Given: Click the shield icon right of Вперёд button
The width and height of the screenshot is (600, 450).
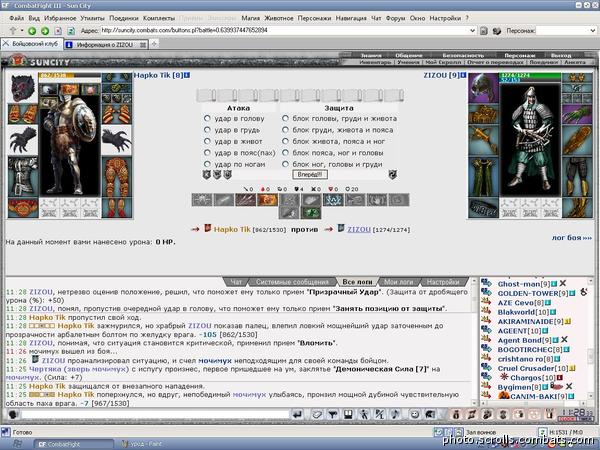Looking at the screenshot, I should tap(392, 174).
